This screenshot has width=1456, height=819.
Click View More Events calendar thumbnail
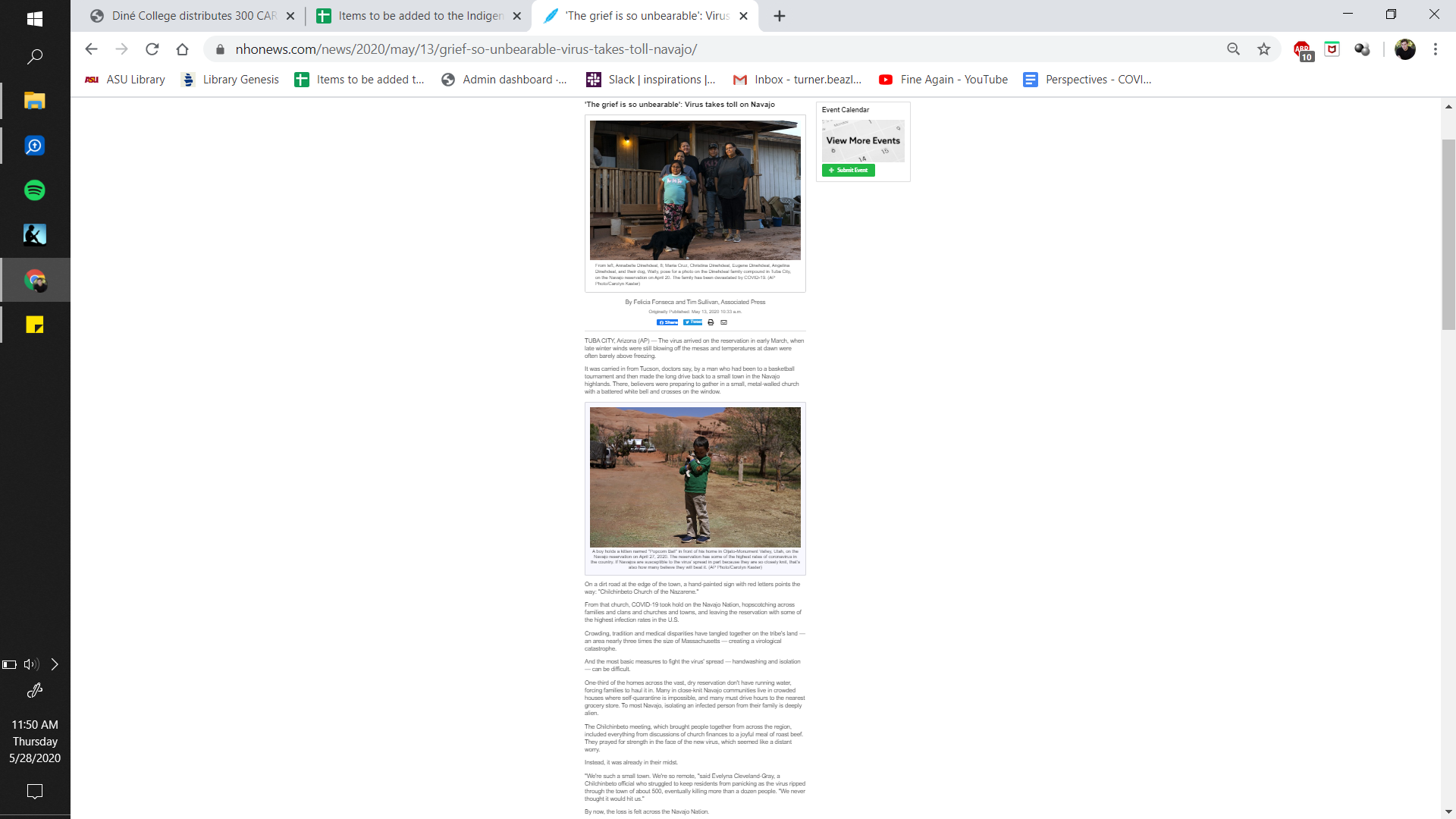863,141
